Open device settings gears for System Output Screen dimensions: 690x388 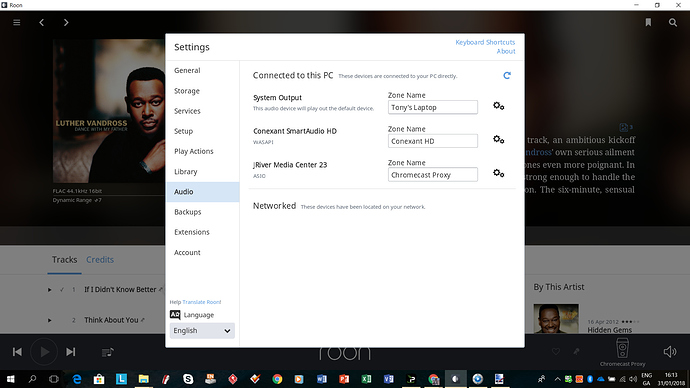click(x=499, y=106)
